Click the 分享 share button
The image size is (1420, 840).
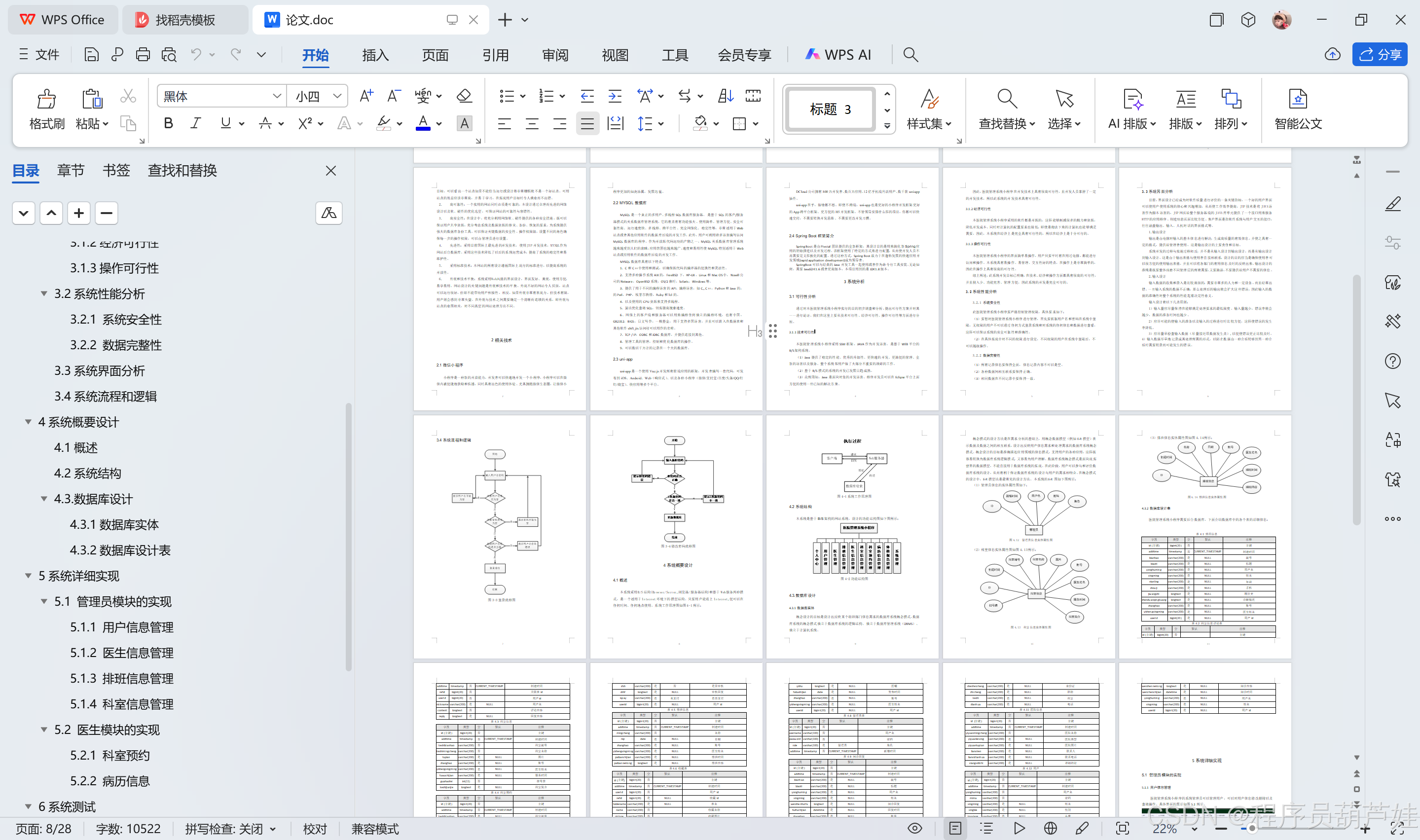tap(1379, 54)
